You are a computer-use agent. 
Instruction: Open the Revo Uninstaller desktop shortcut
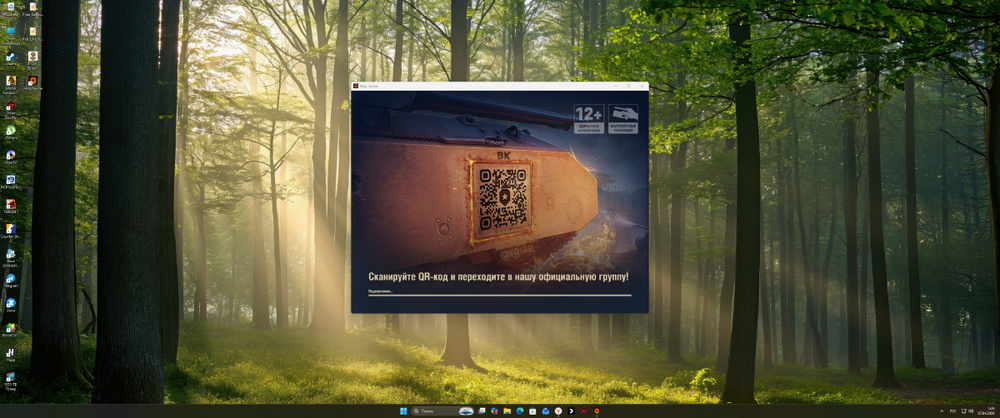pos(11,256)
